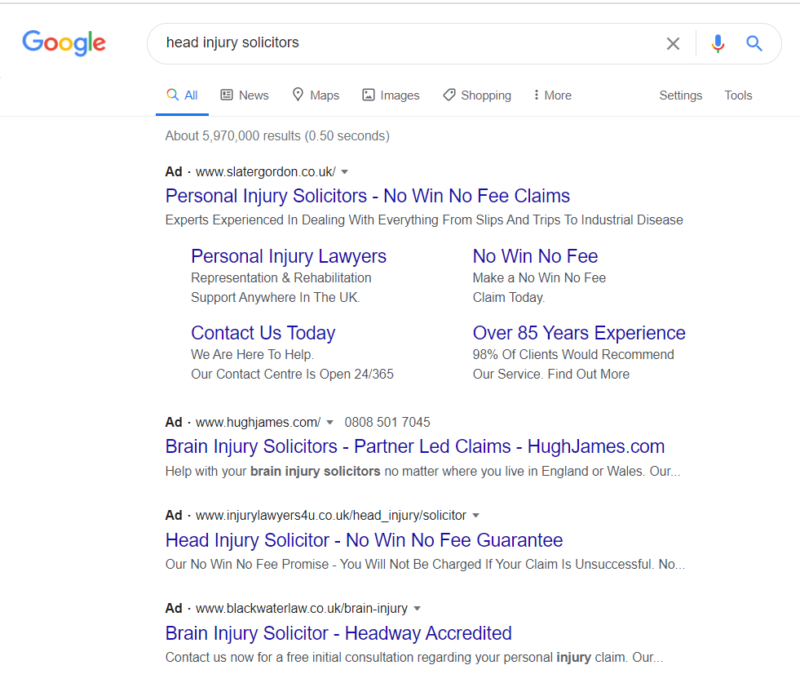The image size is (800, 683).
Task: Expand dropdown arrow next to injurylawyers4u.co.uk URL
Action: pos(476,515)
